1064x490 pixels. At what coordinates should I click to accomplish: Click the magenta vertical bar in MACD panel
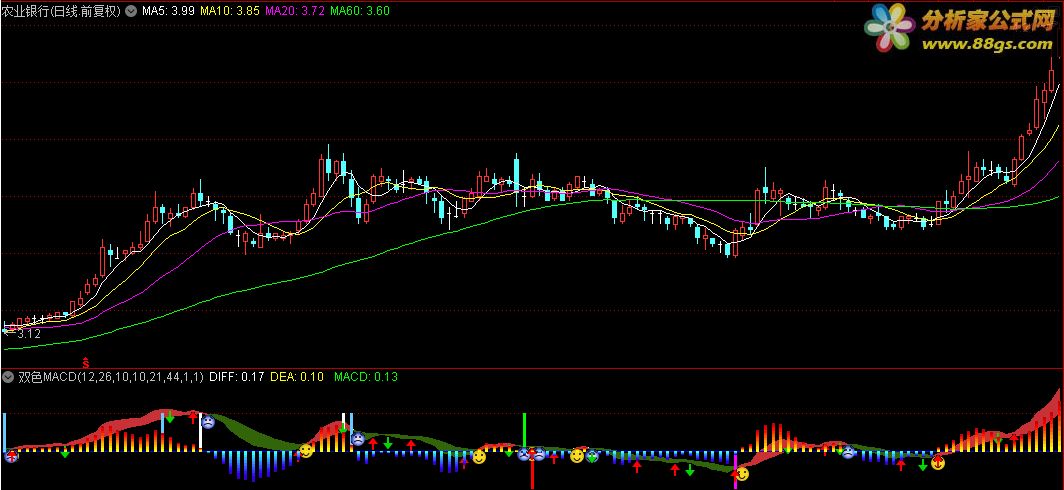click(x=736, y=470)
